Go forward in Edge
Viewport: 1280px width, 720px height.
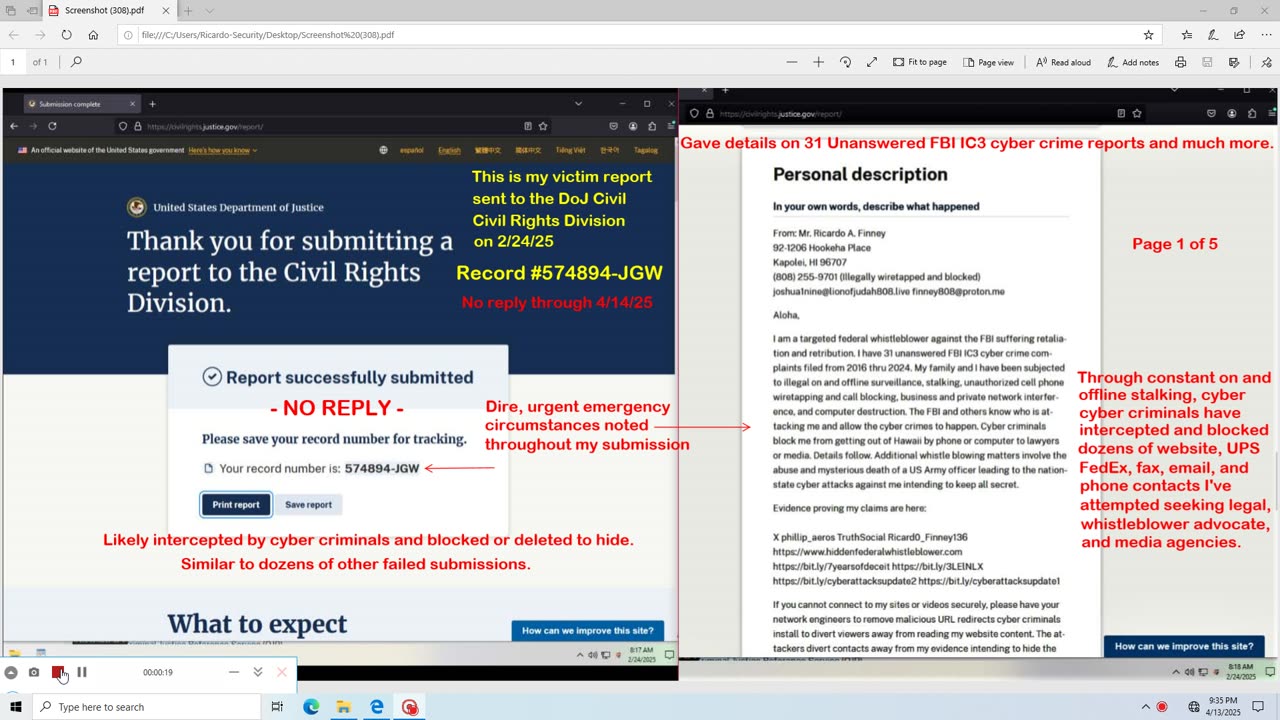[40, 34]
